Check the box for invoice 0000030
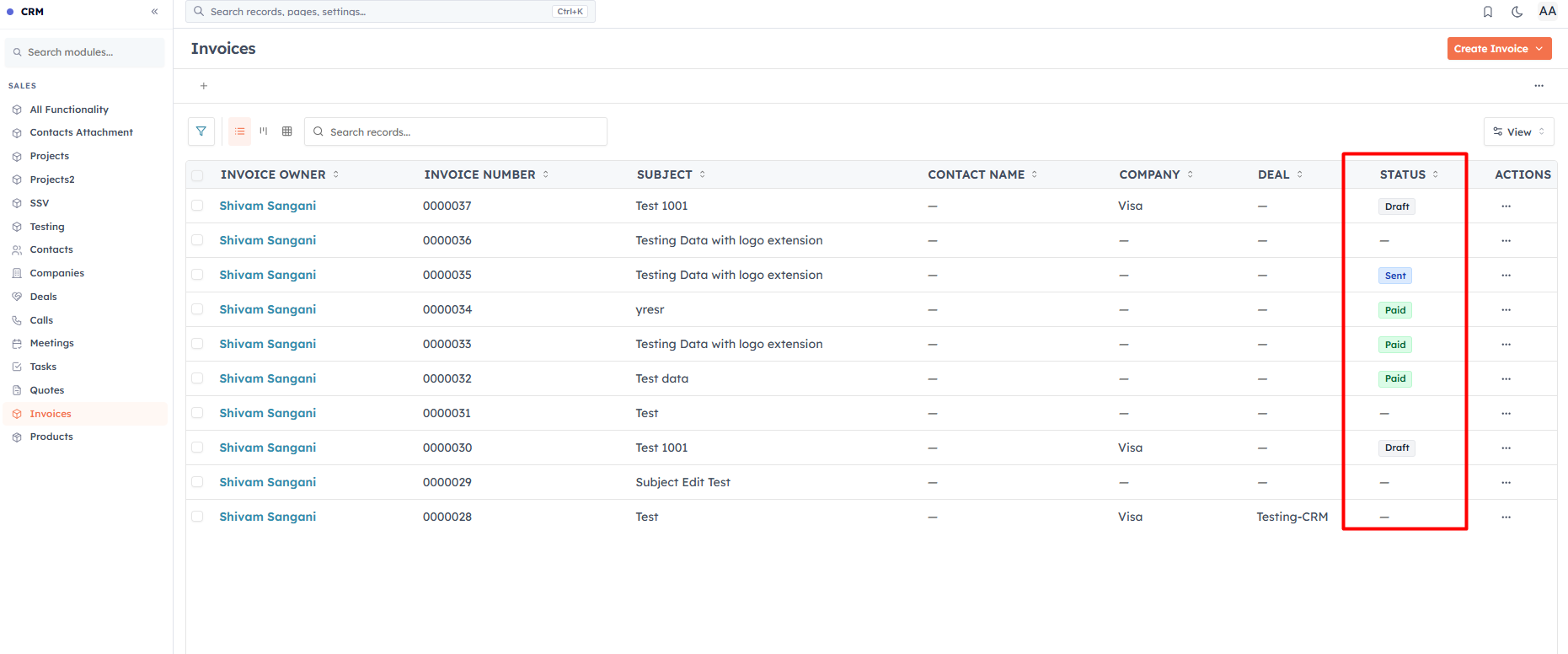1568x654 pixels. point(197,448)
